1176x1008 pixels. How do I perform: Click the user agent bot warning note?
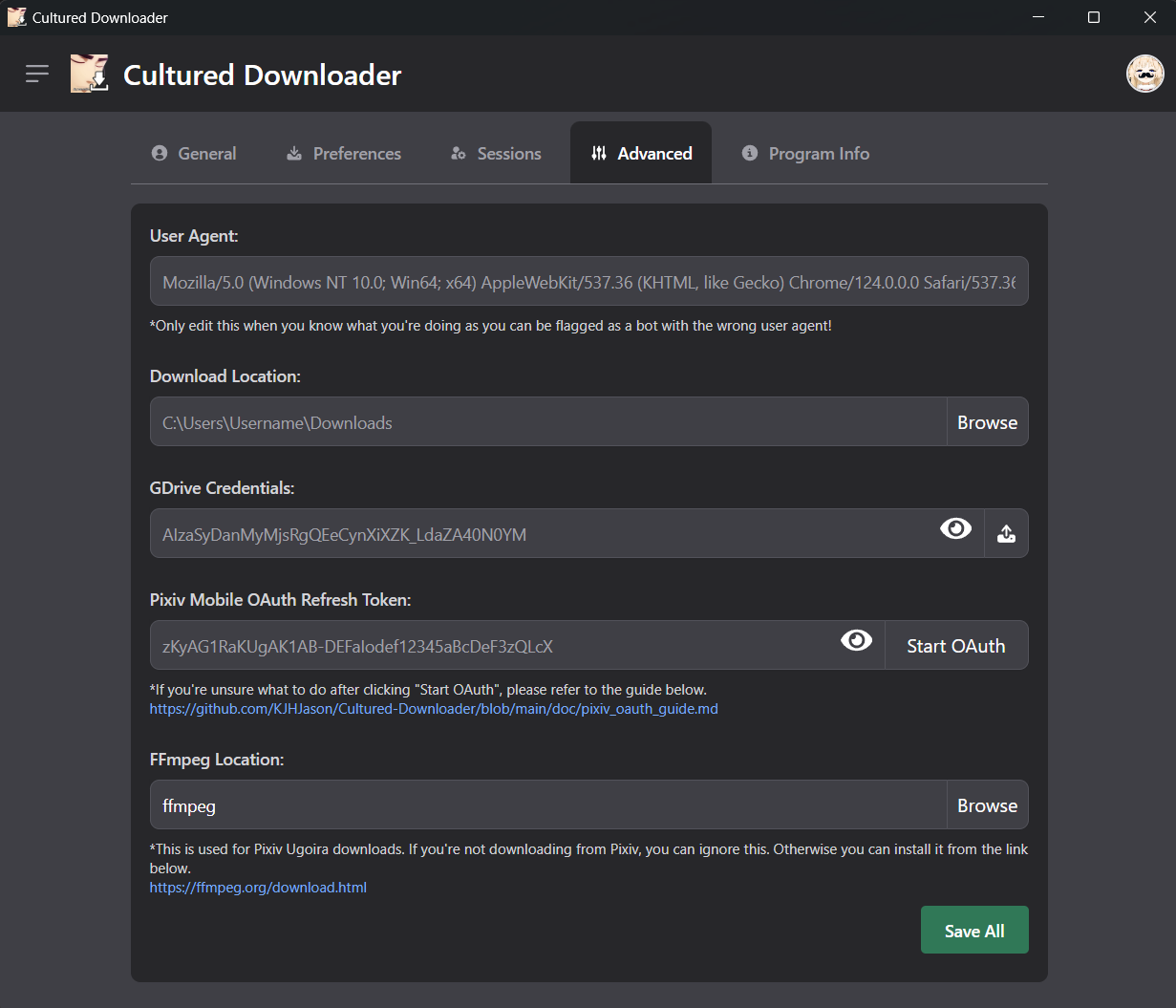491,326
